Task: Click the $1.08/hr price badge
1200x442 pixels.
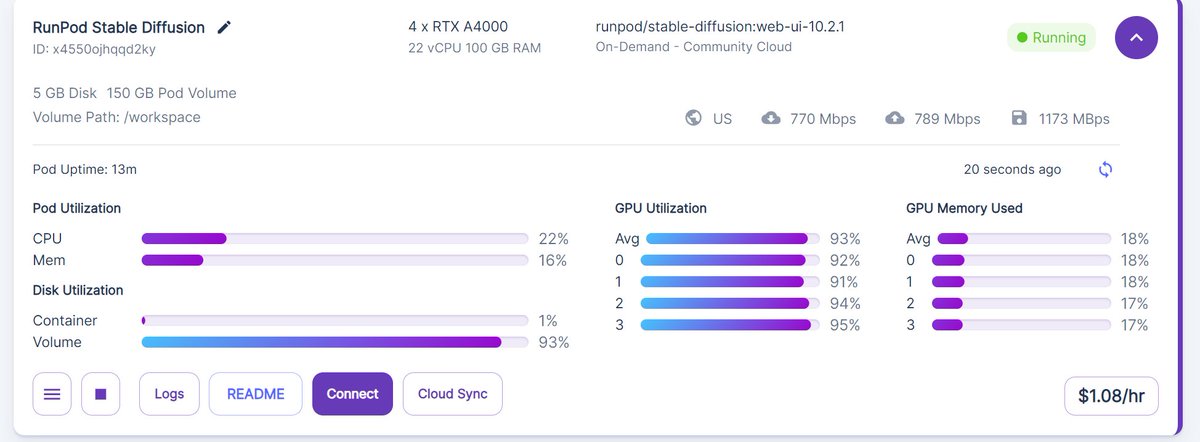Action: (x=1111, y=396)
